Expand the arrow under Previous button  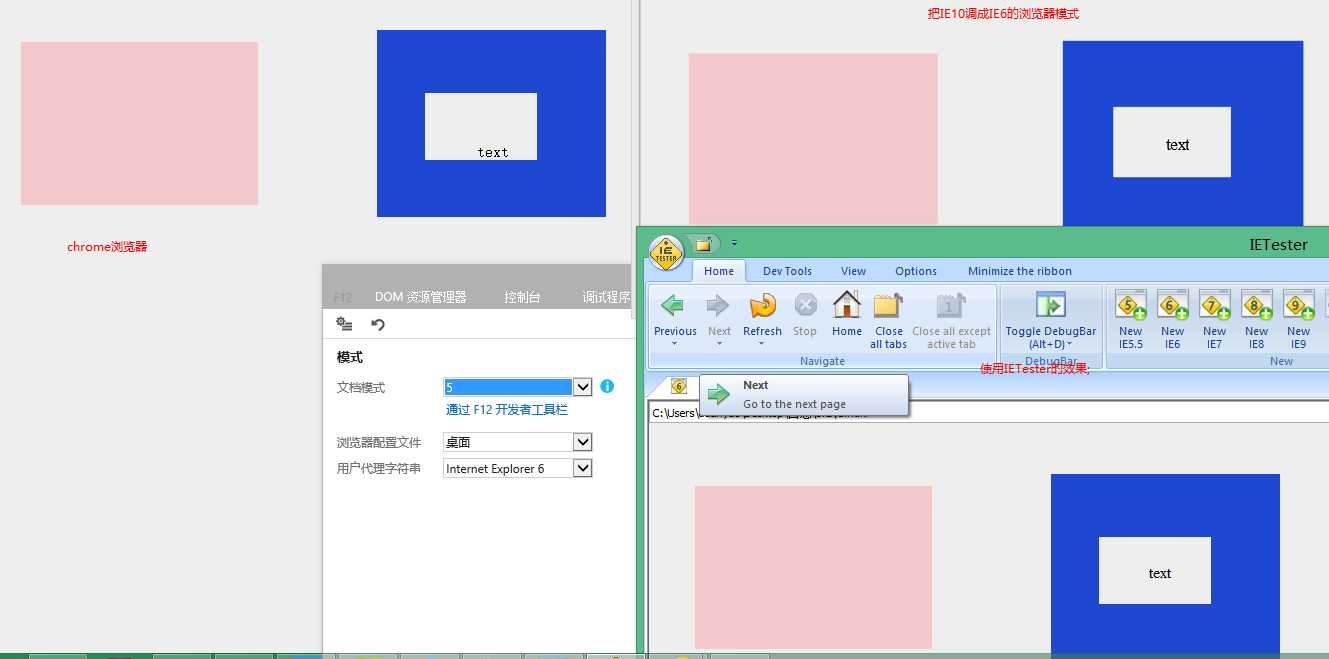tap(675, 344)
